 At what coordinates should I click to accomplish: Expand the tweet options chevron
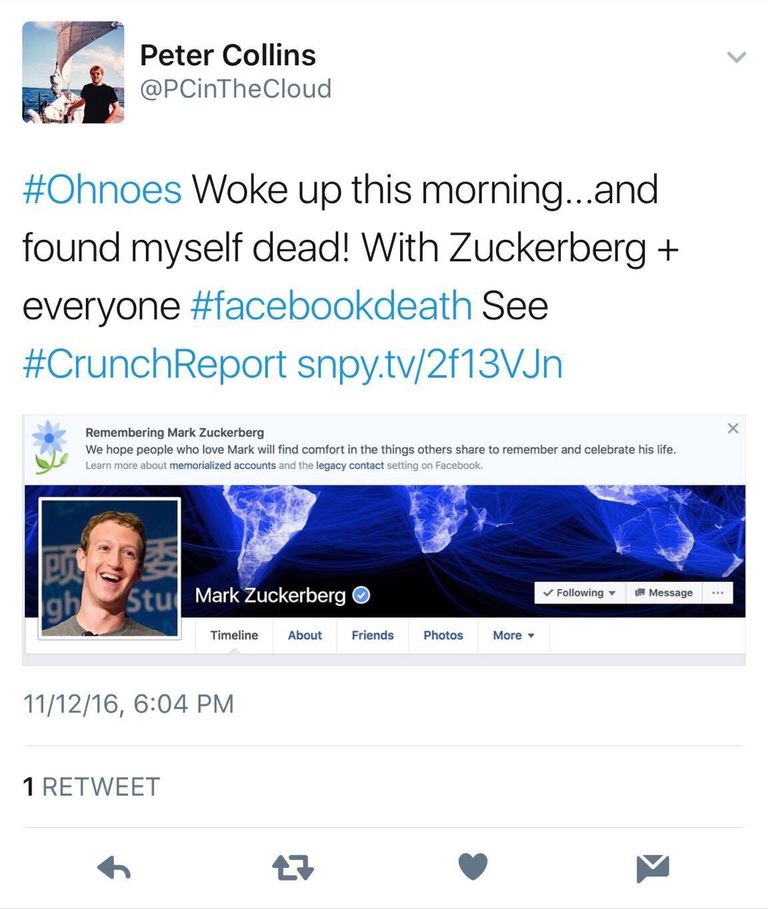(736, 58)
